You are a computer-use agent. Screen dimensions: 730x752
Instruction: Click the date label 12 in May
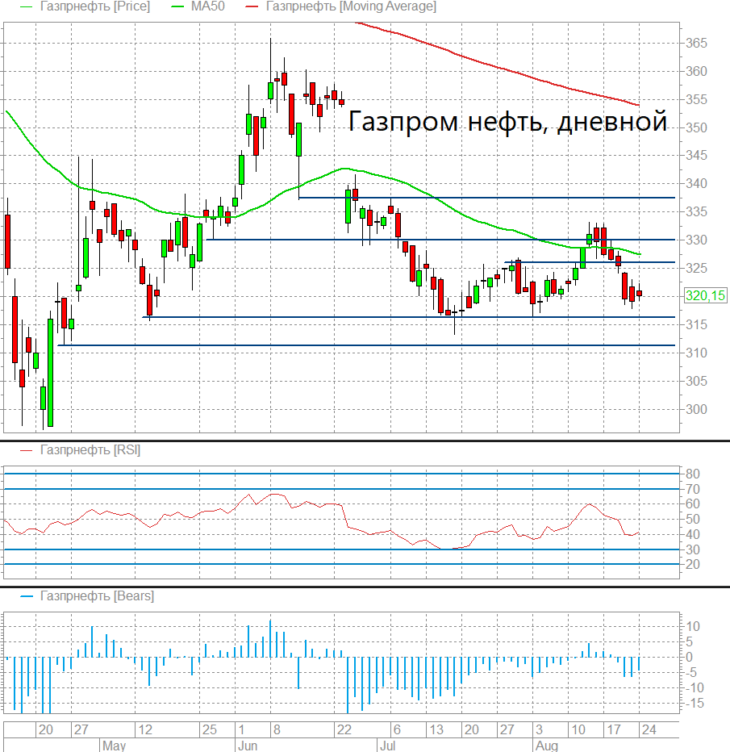pos(145,730)
